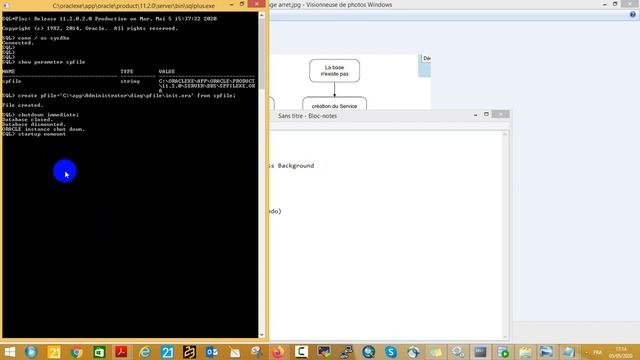Switch to the photo viewer taskbar icon
The height and width of the screenshot is (360, 640).
(x=546, y=352)
